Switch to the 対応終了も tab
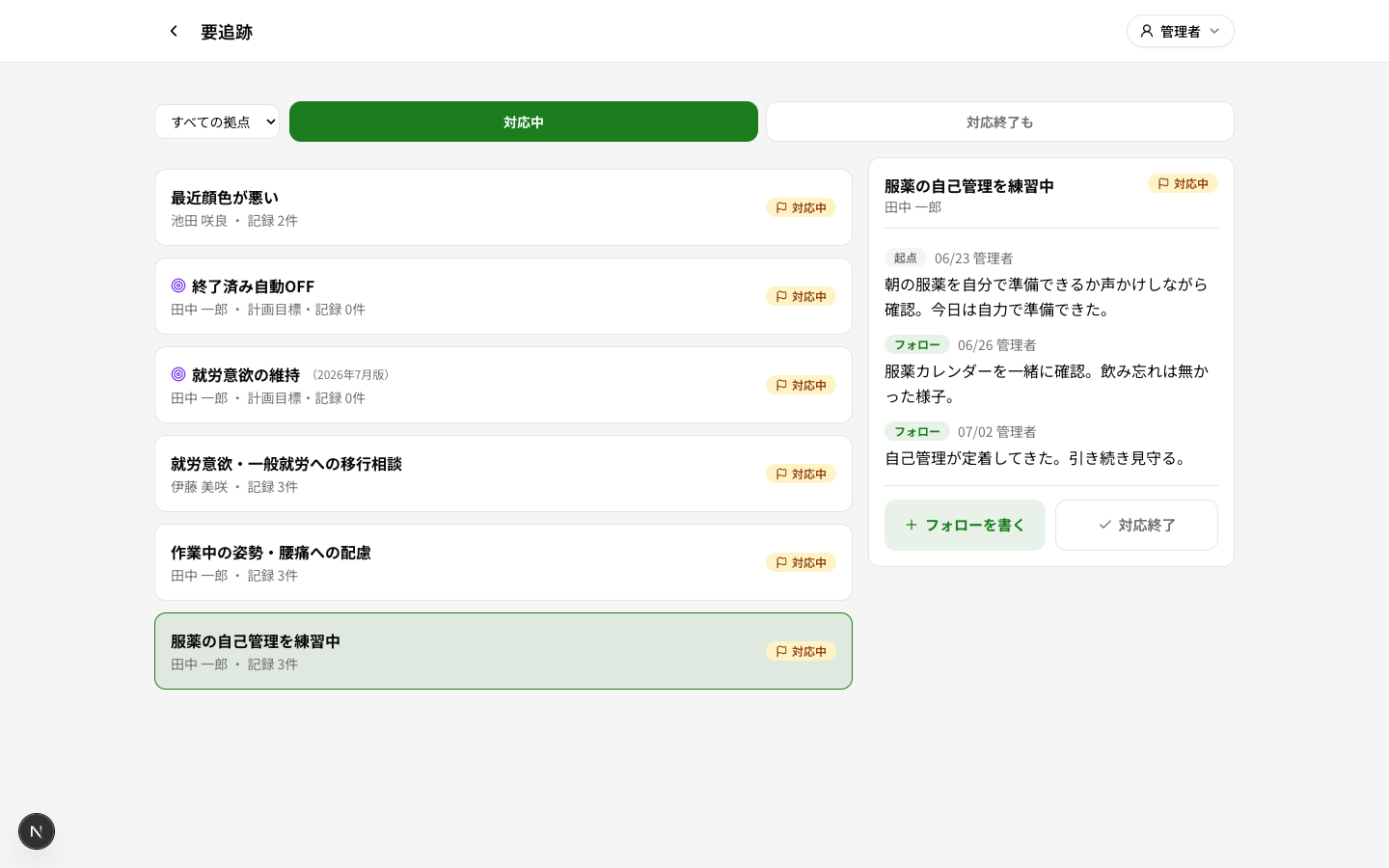The height and width of the screenshot is (868, 1389). click(999, 122)
